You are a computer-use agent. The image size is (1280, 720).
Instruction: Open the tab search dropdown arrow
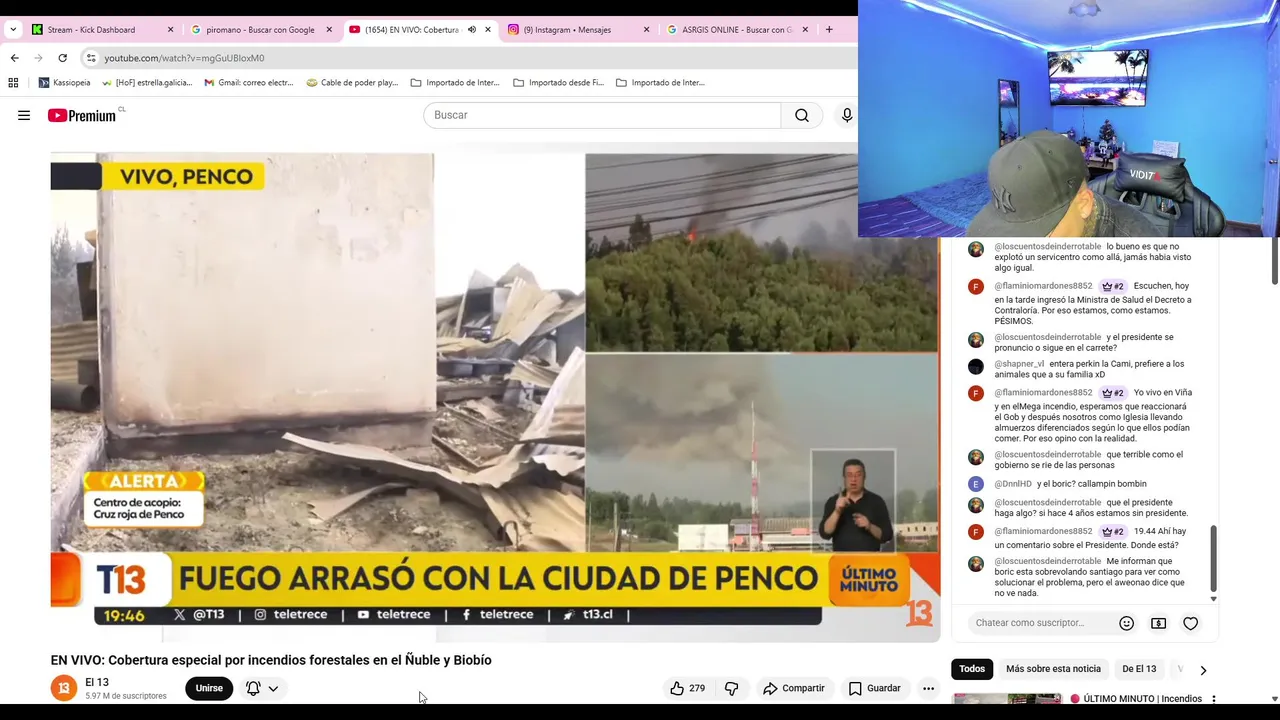(x=13, y=30)
